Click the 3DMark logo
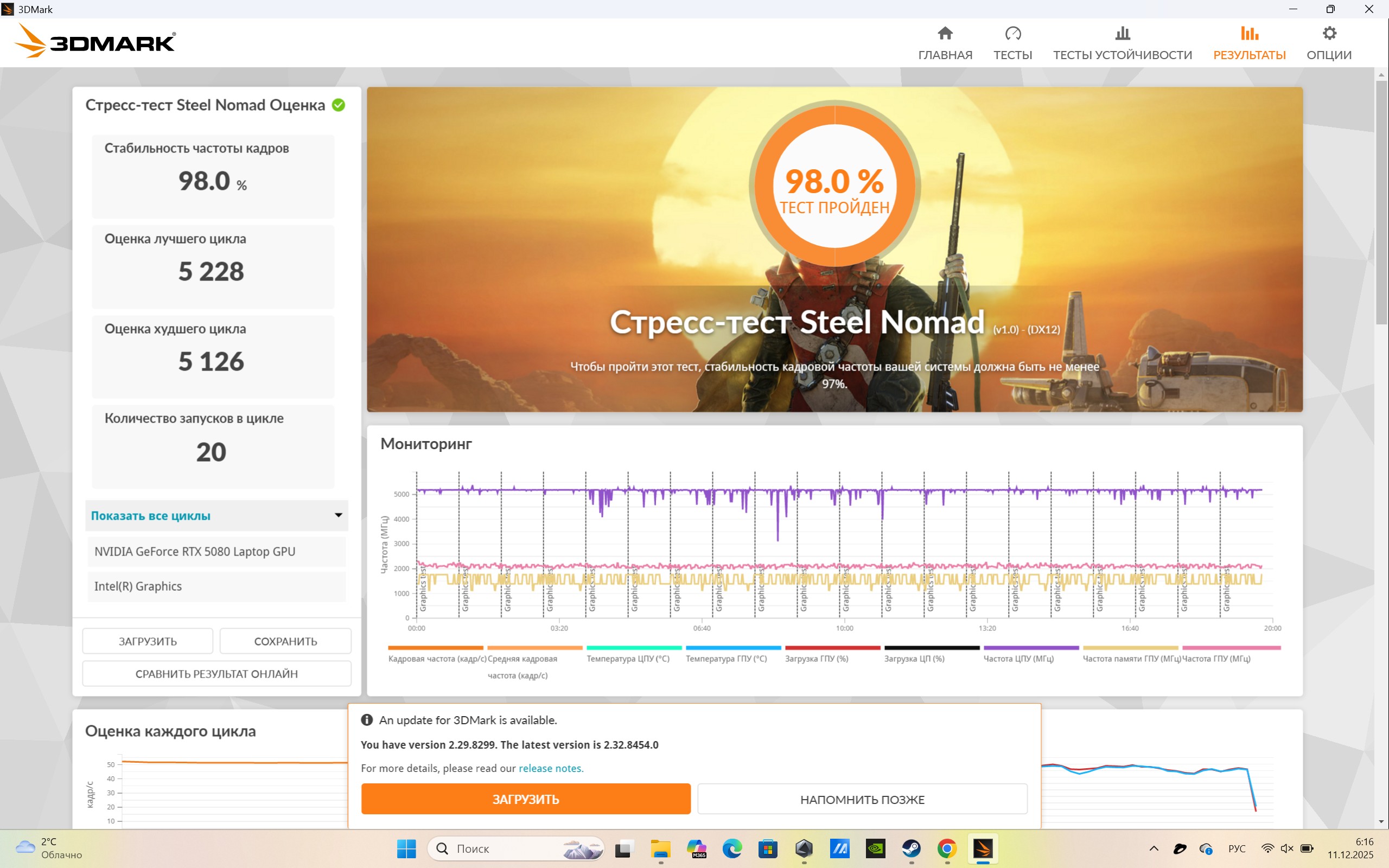1389x868 pixels. click(95, 41)
